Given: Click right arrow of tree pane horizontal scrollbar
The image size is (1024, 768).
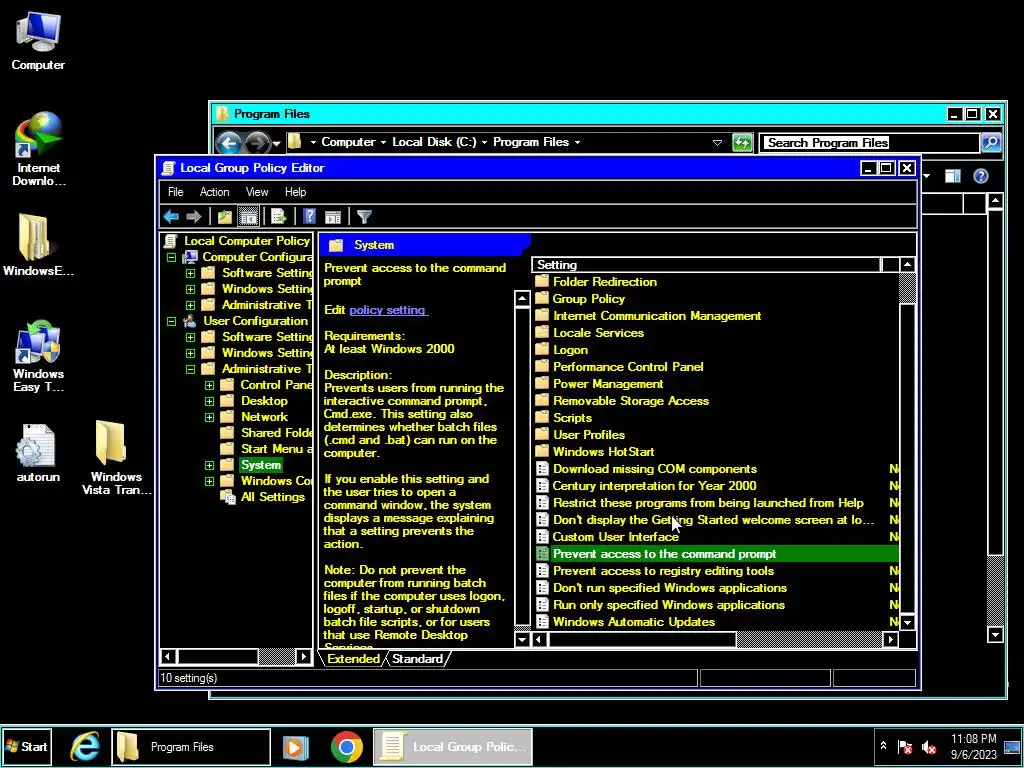Looking at the screenshot, I should [304, 656].
